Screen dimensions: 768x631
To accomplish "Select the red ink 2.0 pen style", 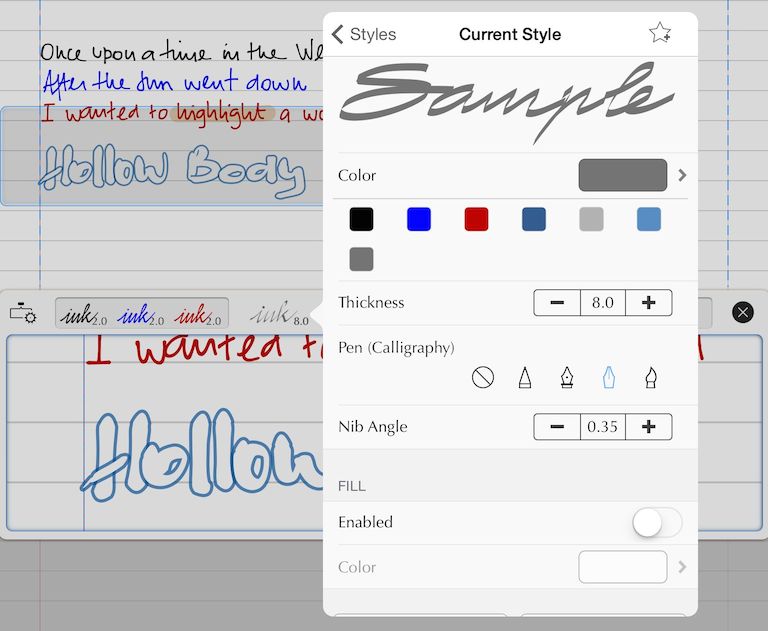I will [199, 314].
